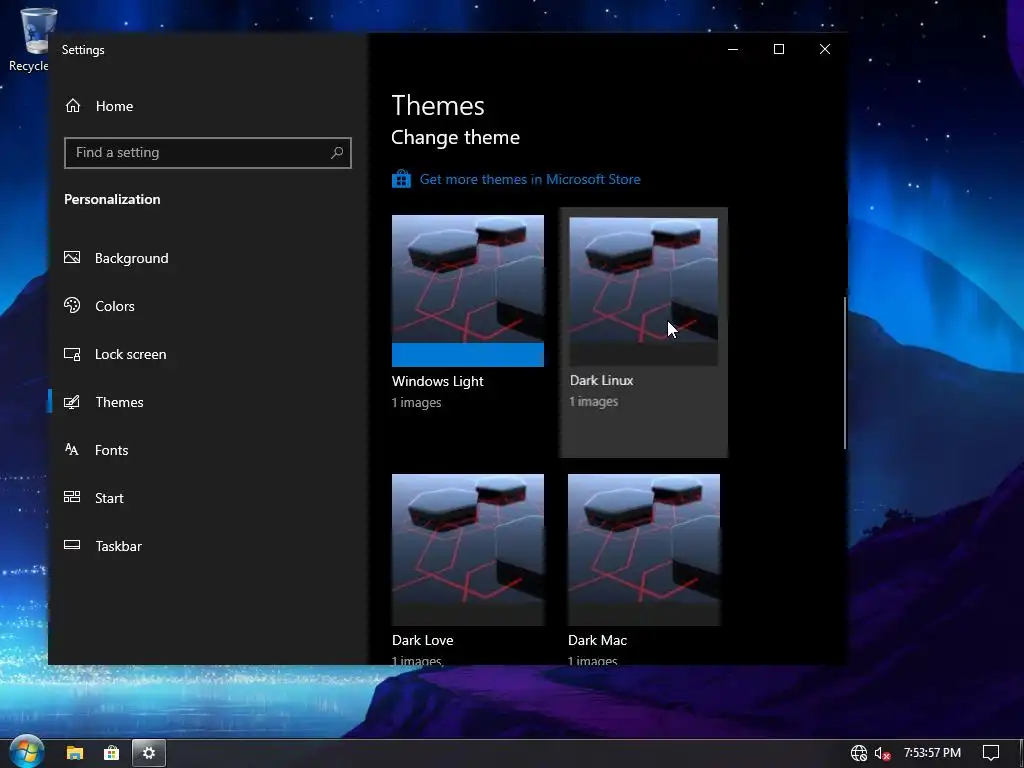Open the Background settings page
This screenshot has width=1024, height=768.
click(132, 258)
